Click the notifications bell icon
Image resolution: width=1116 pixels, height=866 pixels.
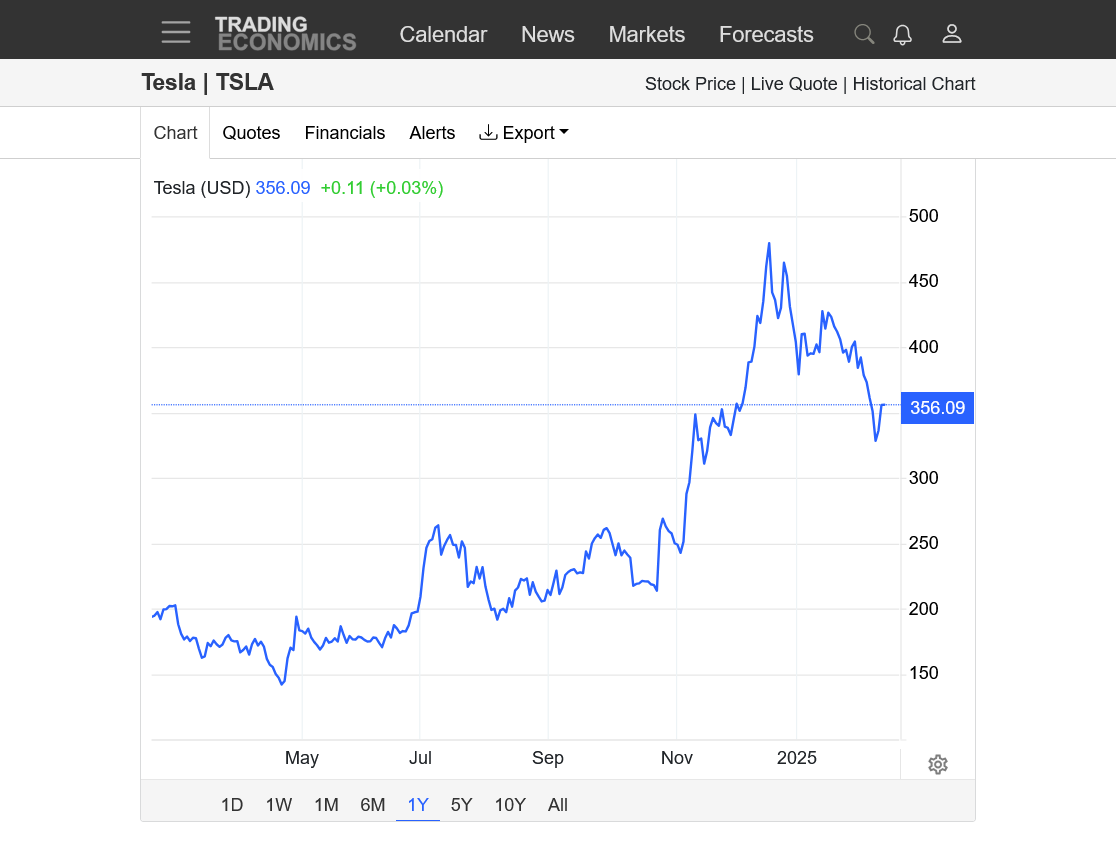tap(902, 34)
